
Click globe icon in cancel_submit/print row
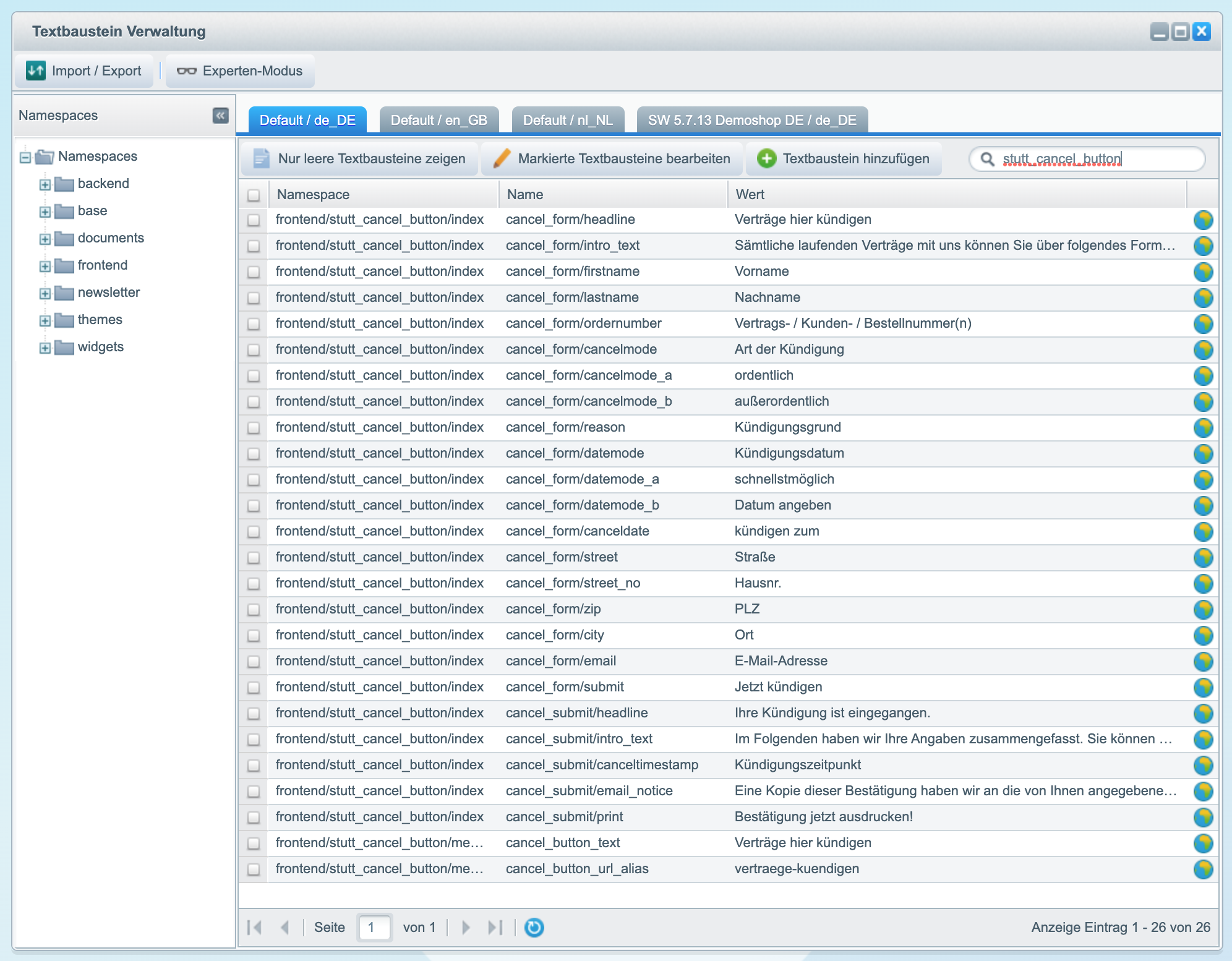click(1203, 817)
